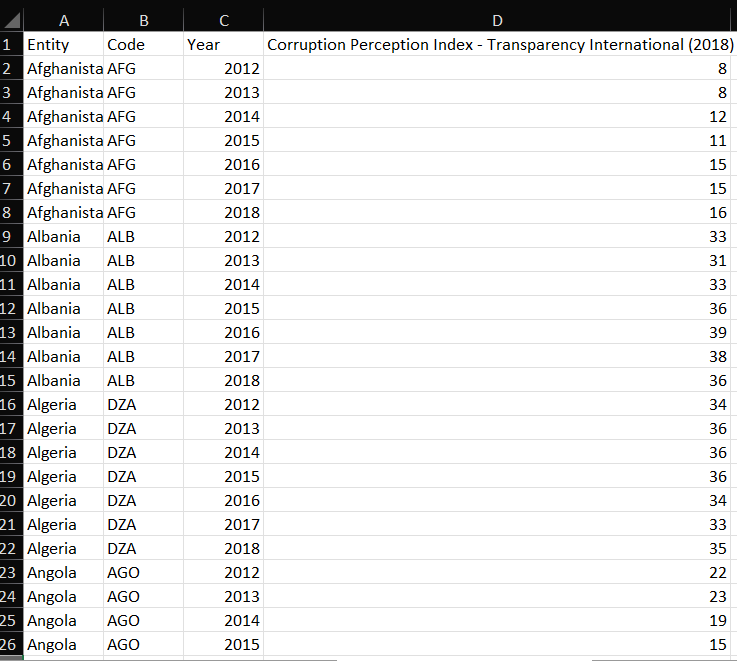737x661 pixels.
Task: Select value 31 in row 10
Action: tap(497, 260)
